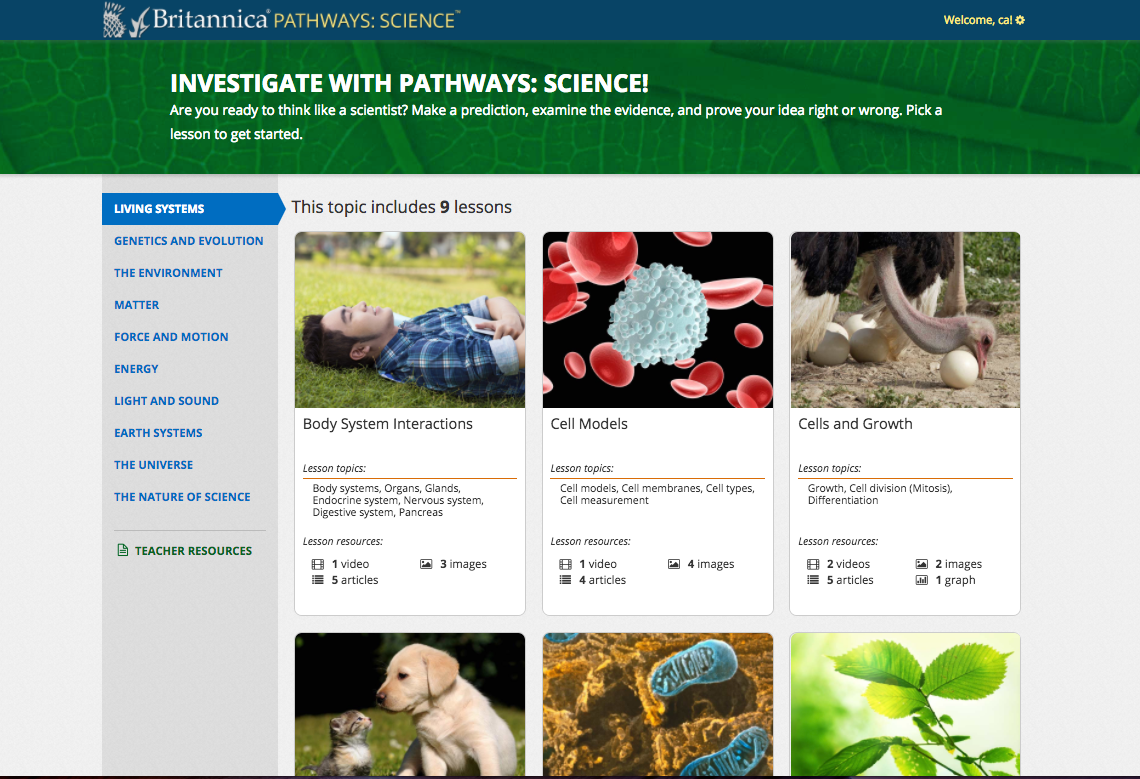Click videos icon in Cells and Growth
1140x779 pixels.
pyautogui.click(x=813, y=564)
